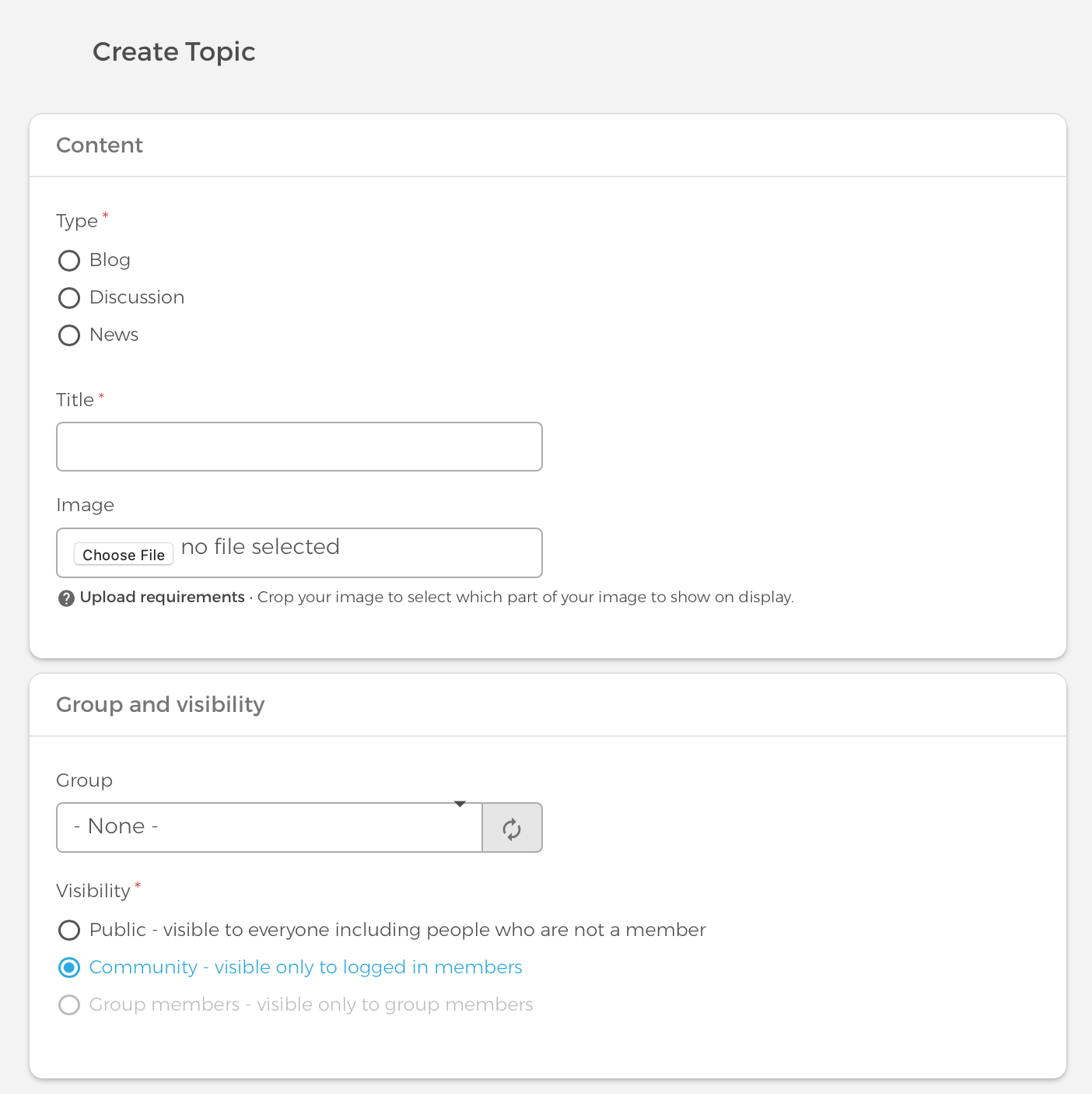Viewport: 1092px width, 1094px height.
Task: Click the no file selected area
Action: coord(260,547)
